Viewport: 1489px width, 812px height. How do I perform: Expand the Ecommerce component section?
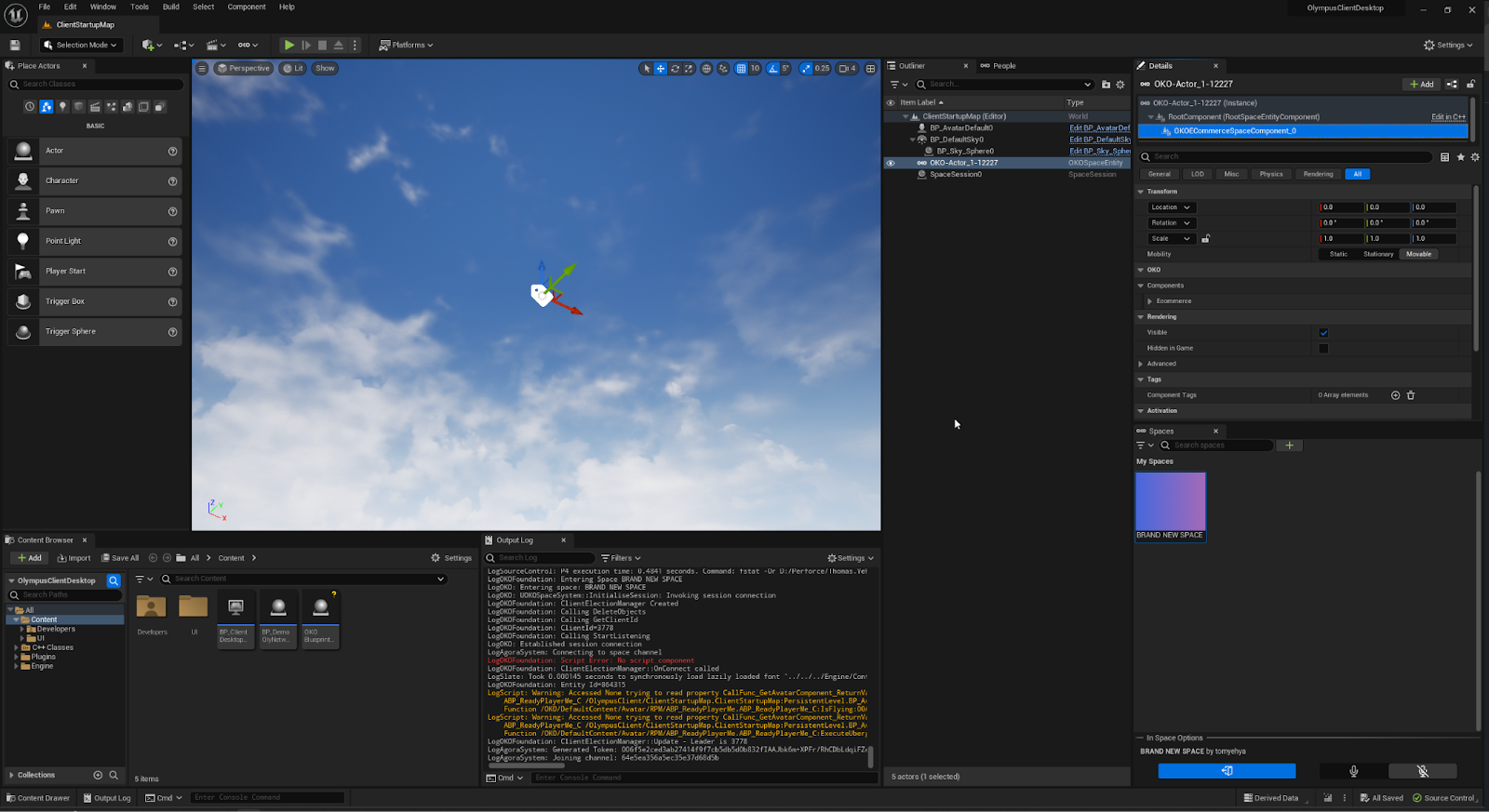pyautogui.click(x=1150, y=301)
